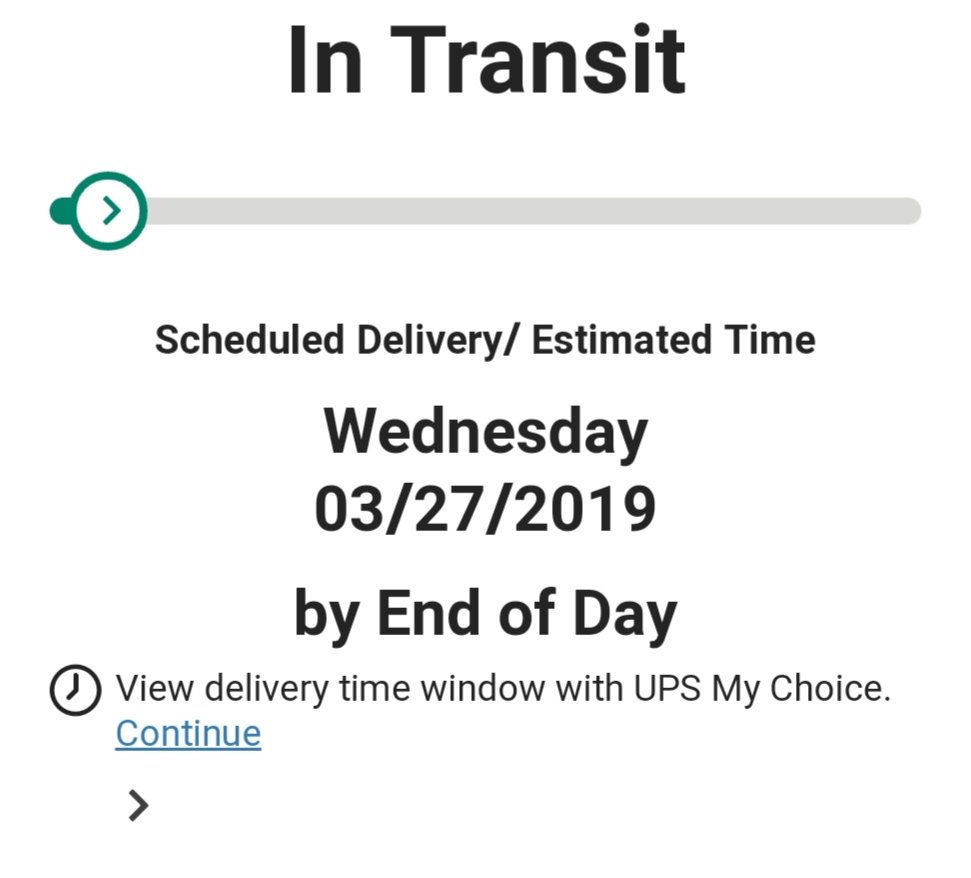Click View delivery time window message
The width and height of the screenshot is (971, 878).
click(503, 689)
